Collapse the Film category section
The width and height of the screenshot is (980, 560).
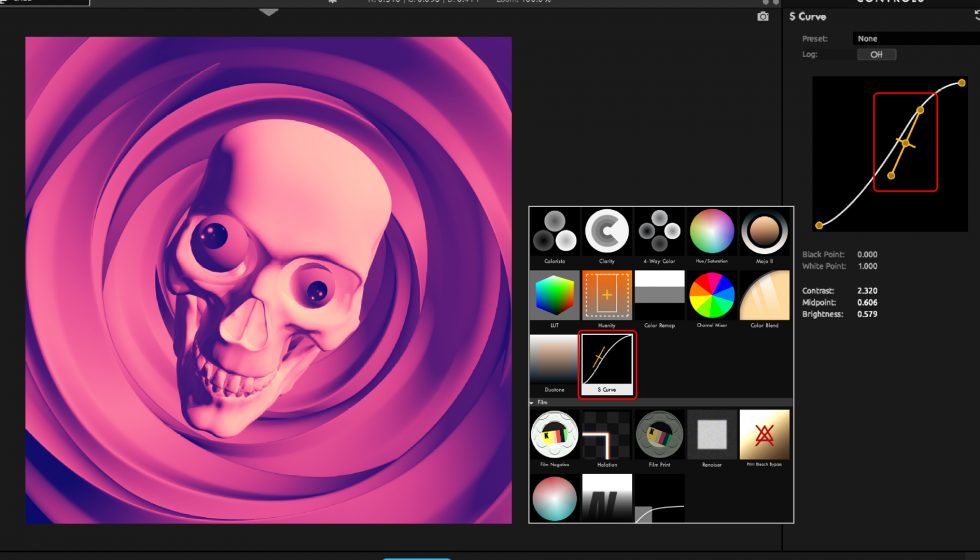tap(533, 402)
